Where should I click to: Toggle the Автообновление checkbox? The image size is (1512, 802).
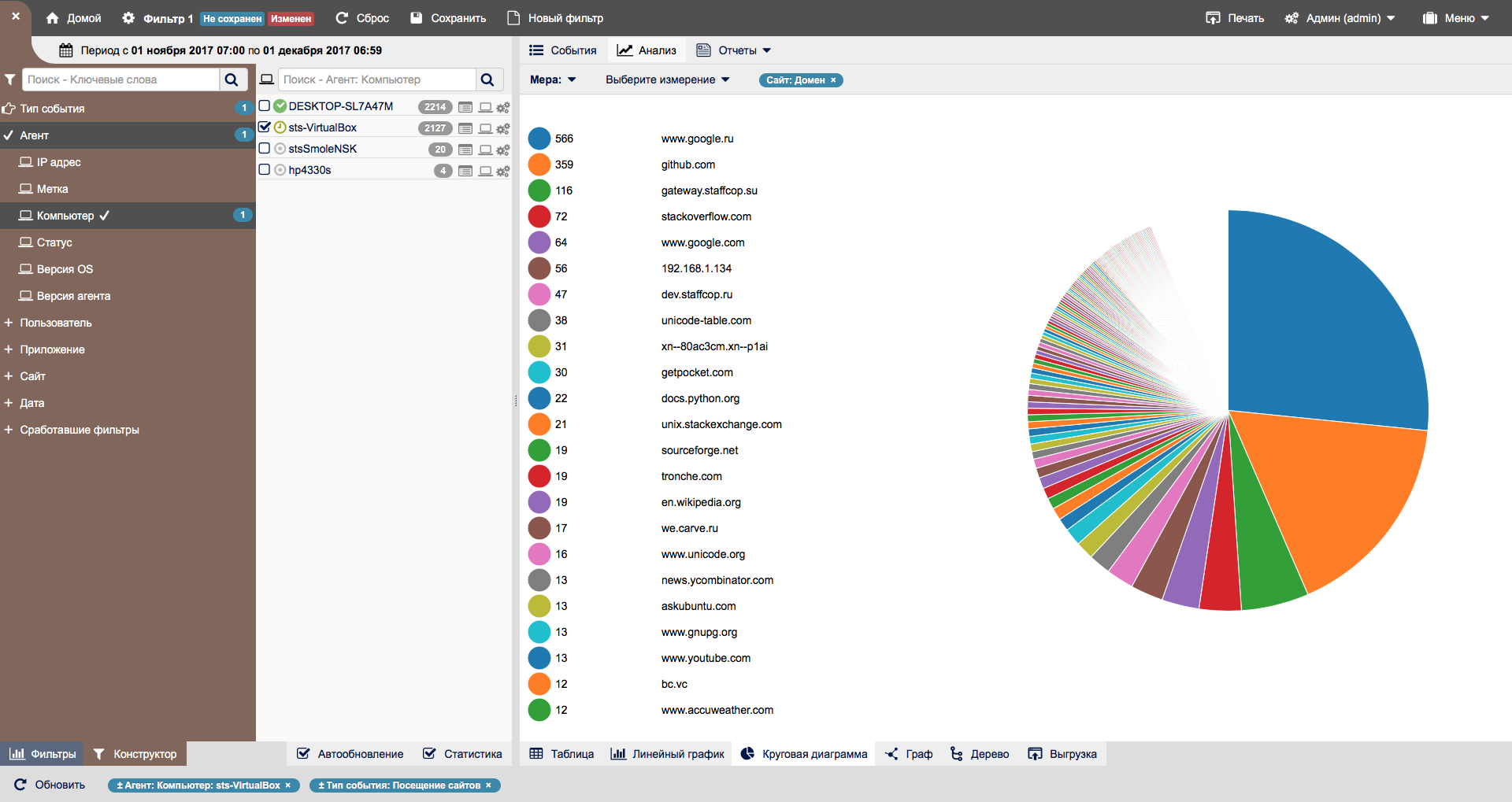coord(303,754)
